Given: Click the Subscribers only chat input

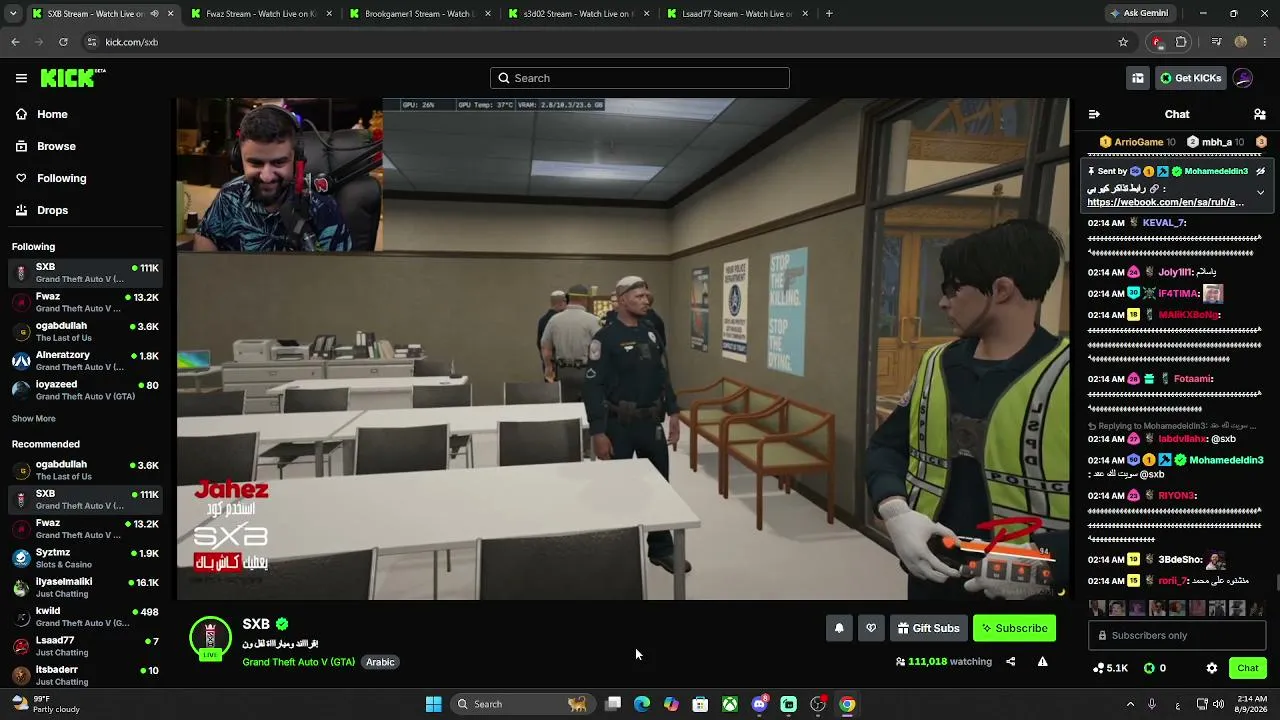Looking at the screenshot, I should coord(1176,635).
